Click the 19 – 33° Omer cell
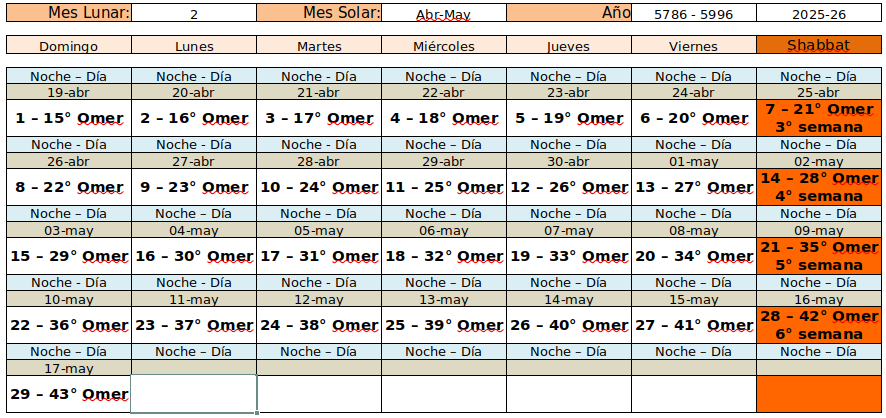The height and width of the screenshot is (418, 886). pyautogui.click(x=568, y=256)
